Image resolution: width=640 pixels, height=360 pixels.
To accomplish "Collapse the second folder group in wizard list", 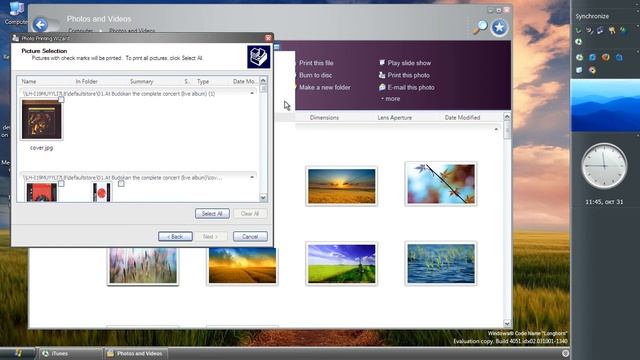I will tap(252, 177).
